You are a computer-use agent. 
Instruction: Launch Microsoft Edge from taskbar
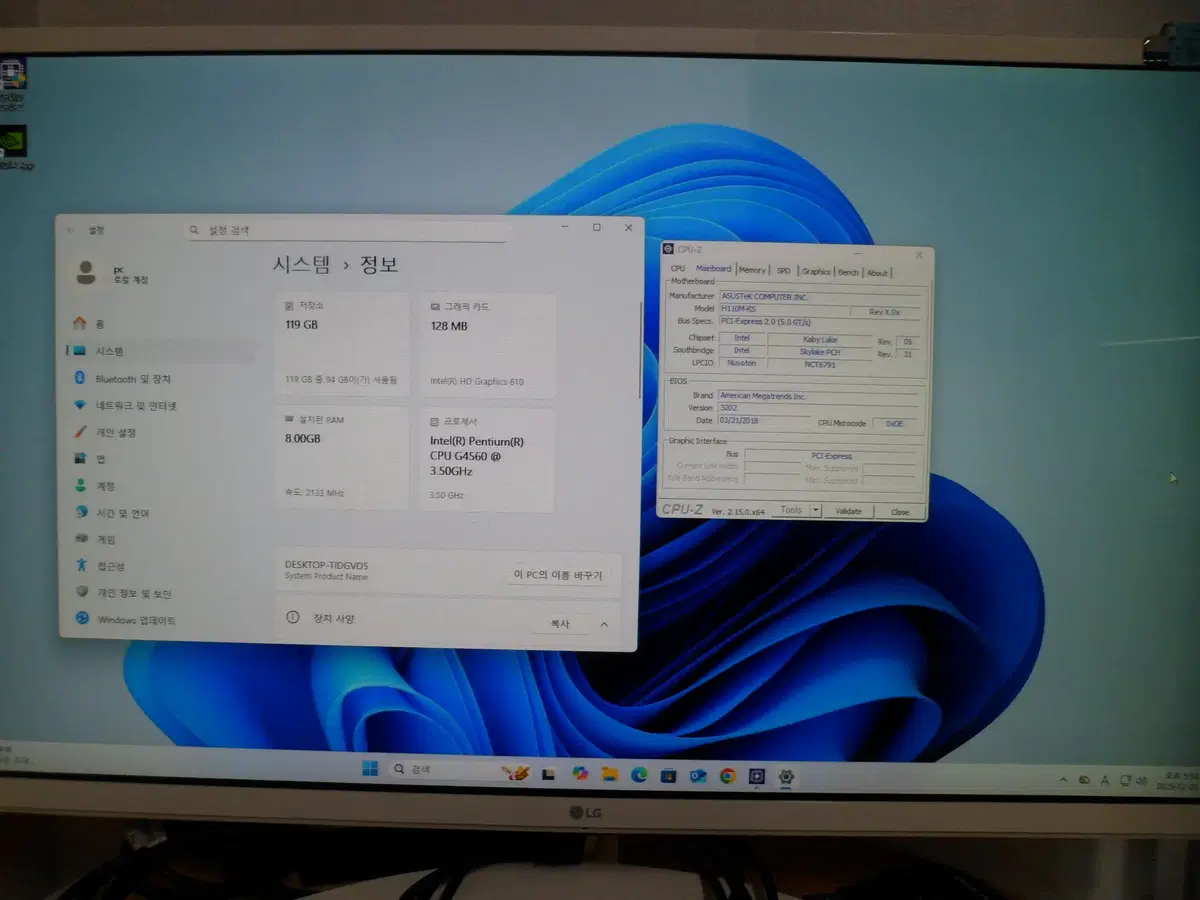[x=639, y=774]
